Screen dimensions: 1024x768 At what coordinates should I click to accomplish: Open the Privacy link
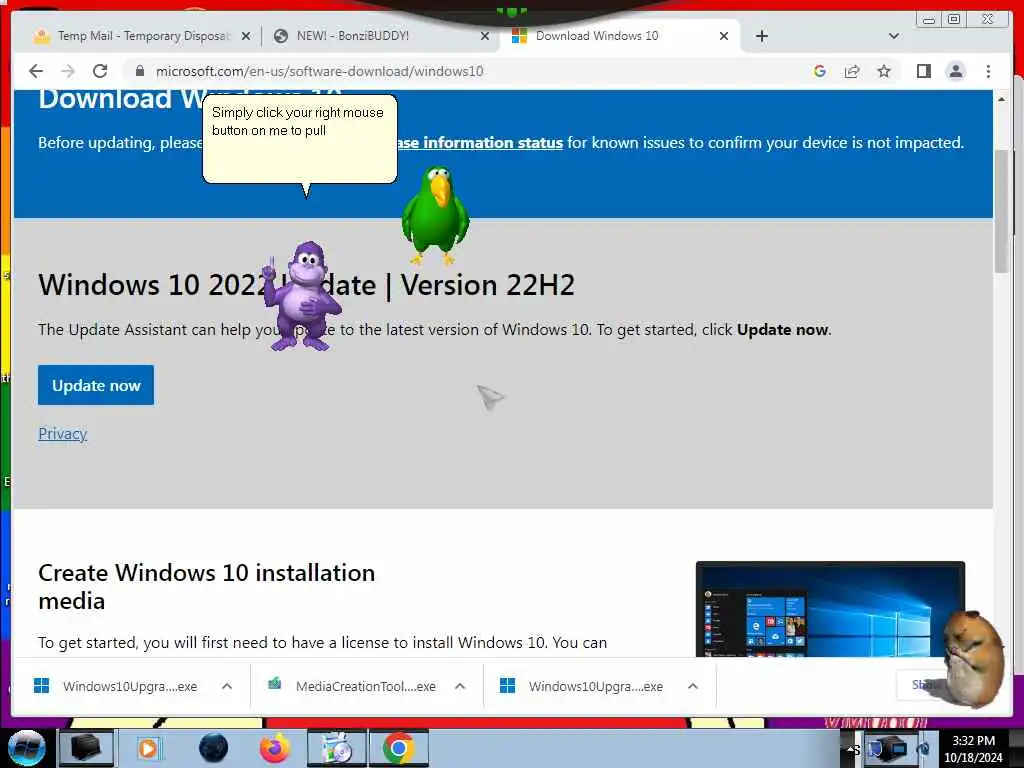pyautogui.click(x=63, y=434)
